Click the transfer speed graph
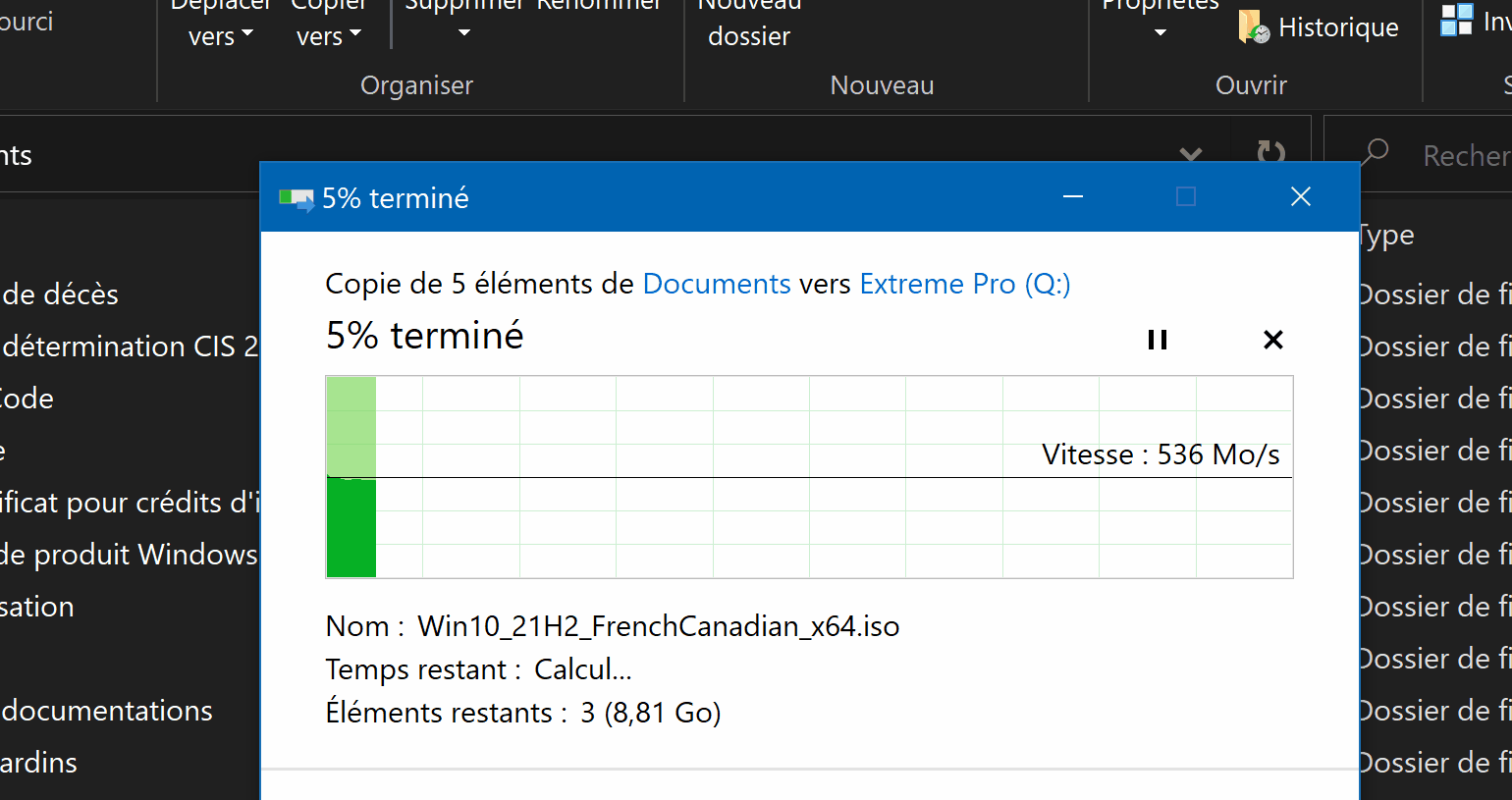This screenshot has width=1512, height=800. (808, 477)
